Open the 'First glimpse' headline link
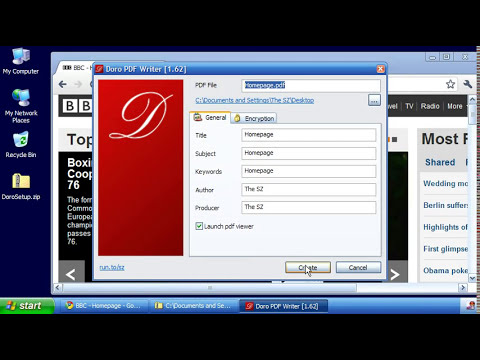480x360 pixels. (446, 249)
